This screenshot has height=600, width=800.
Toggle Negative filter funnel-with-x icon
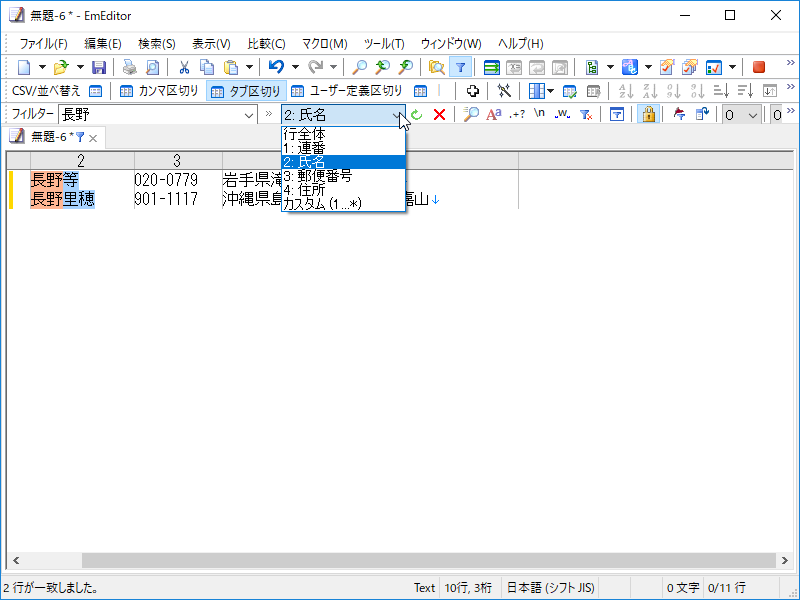click(x=586, y=114)
